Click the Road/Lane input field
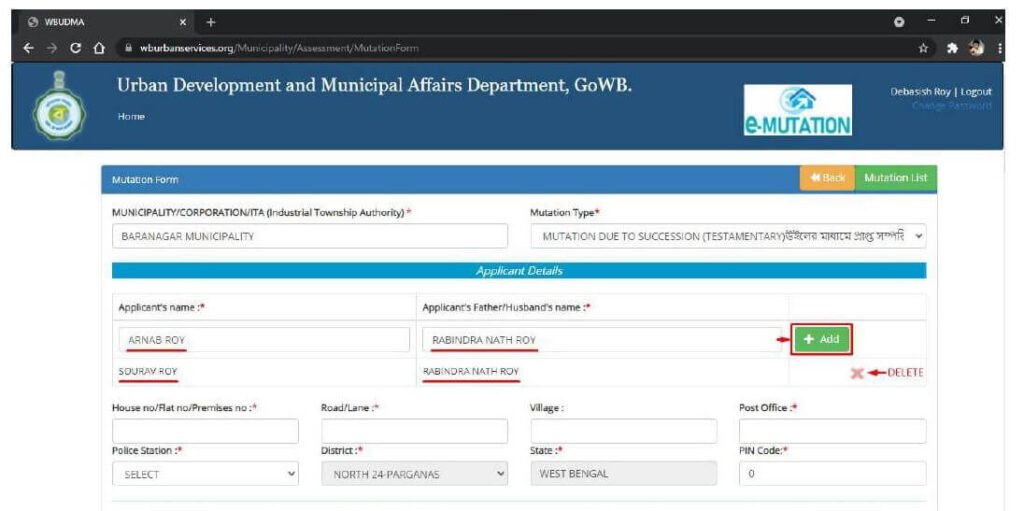The image size is (1024, 511). click(x=414, y=431)
